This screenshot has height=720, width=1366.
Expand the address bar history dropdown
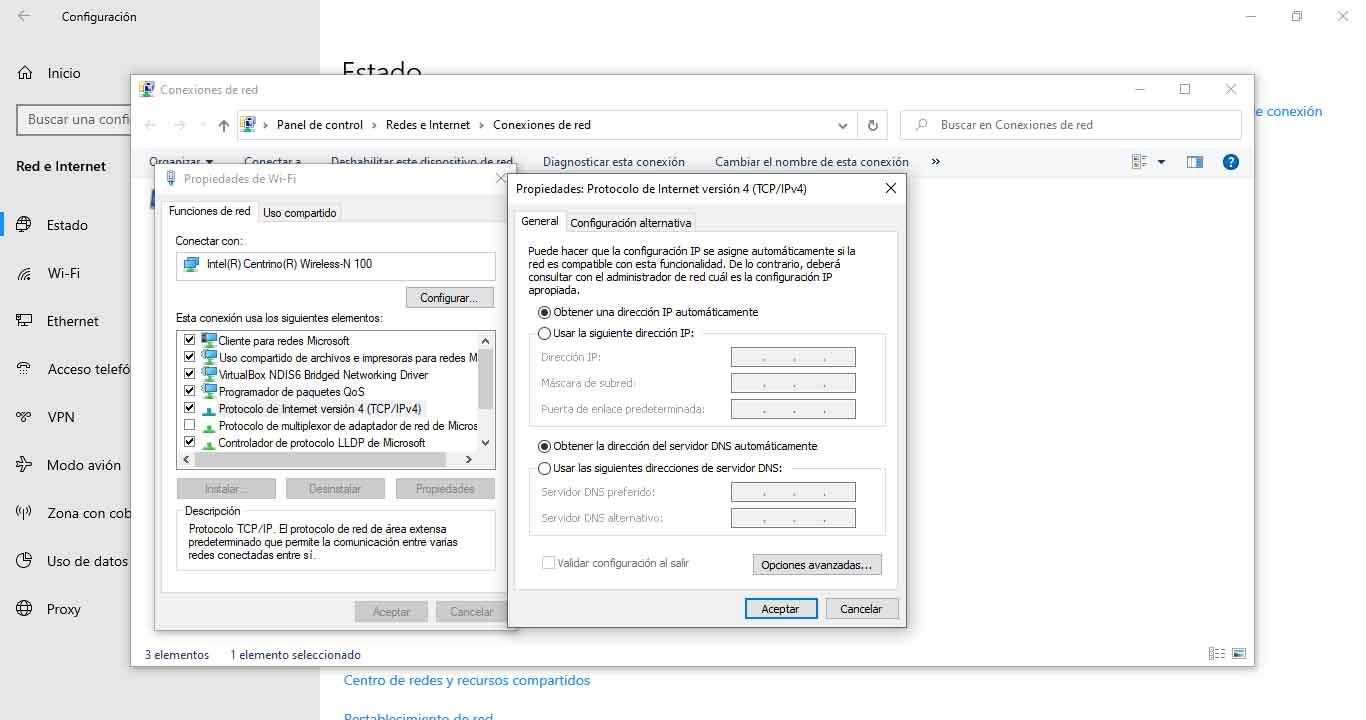pyautogui.click(x=843, y=125)
